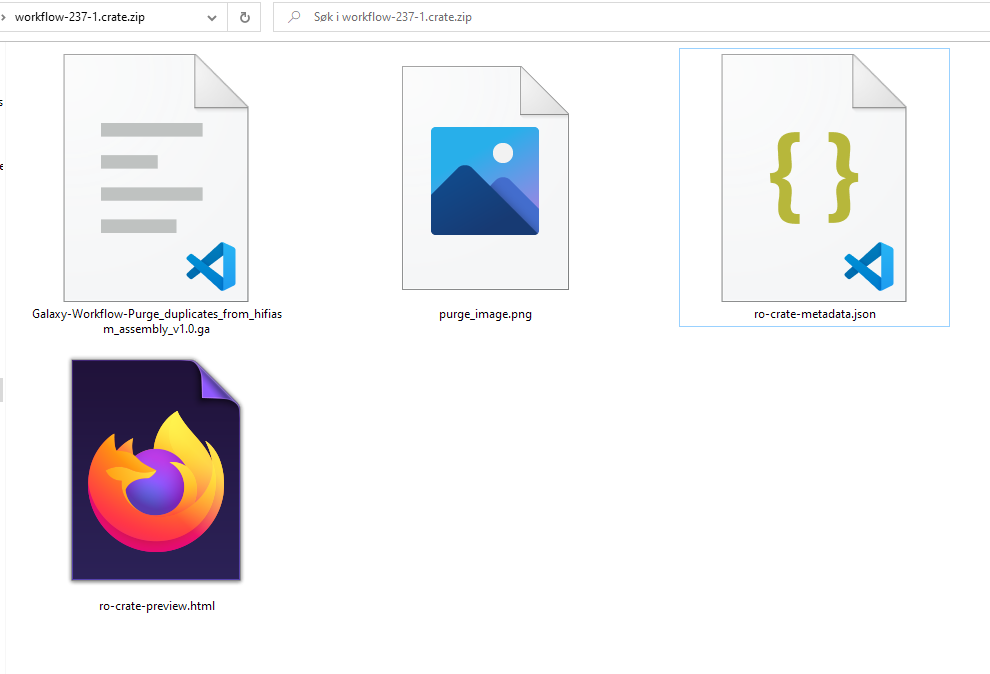Image resolution: width=990 pixels, height=674 pixels.
Task: Expand the breadcrumb chevron before workflow-237-1.crate.zip
Action: point(3,17)
